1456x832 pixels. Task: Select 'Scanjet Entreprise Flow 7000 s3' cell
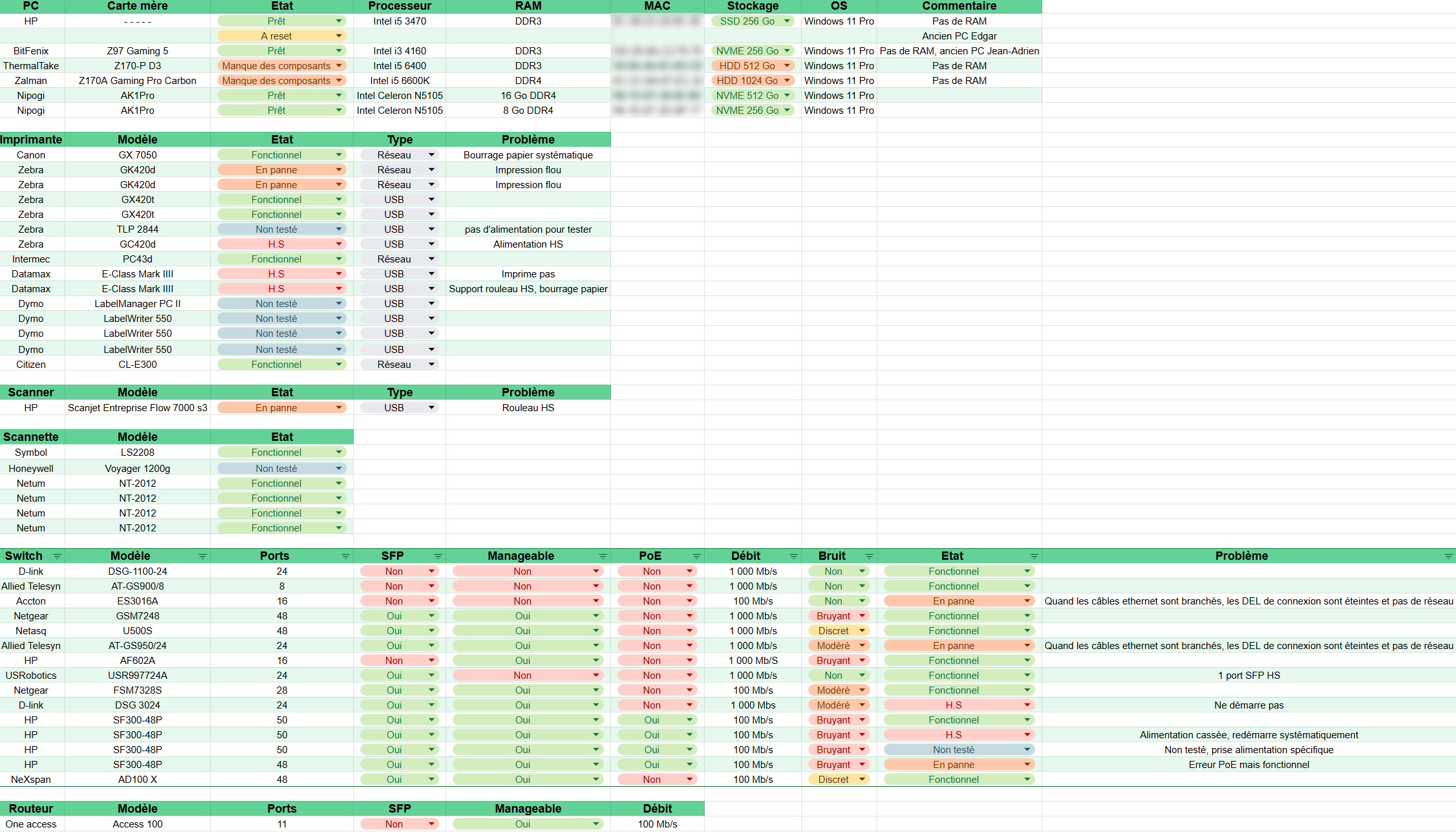(x=138, y=408)
